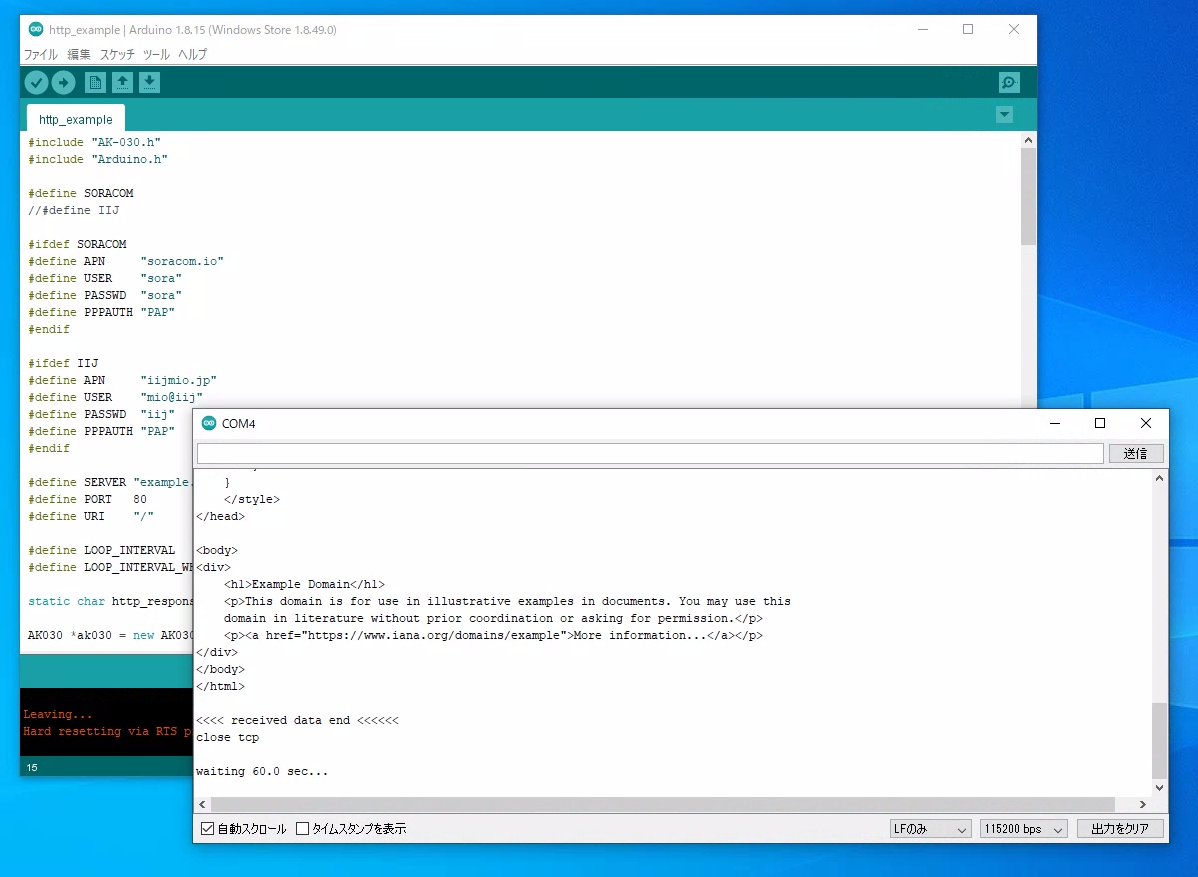Click the 送信 send button

coord(1136,454)
